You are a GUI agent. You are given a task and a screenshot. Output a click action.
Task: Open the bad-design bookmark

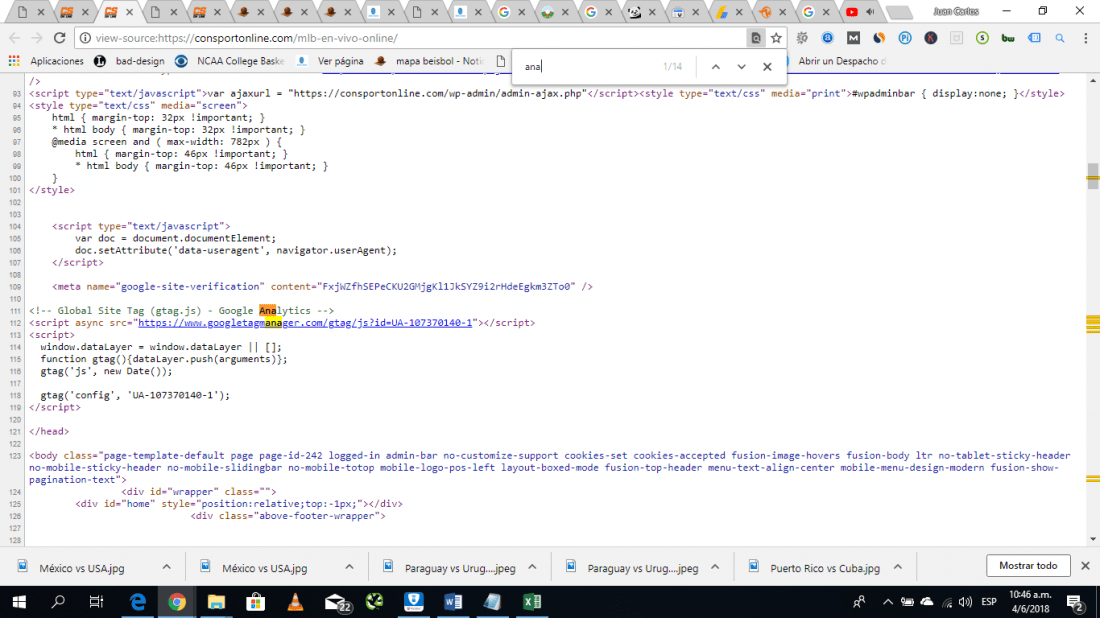(130, 61)
